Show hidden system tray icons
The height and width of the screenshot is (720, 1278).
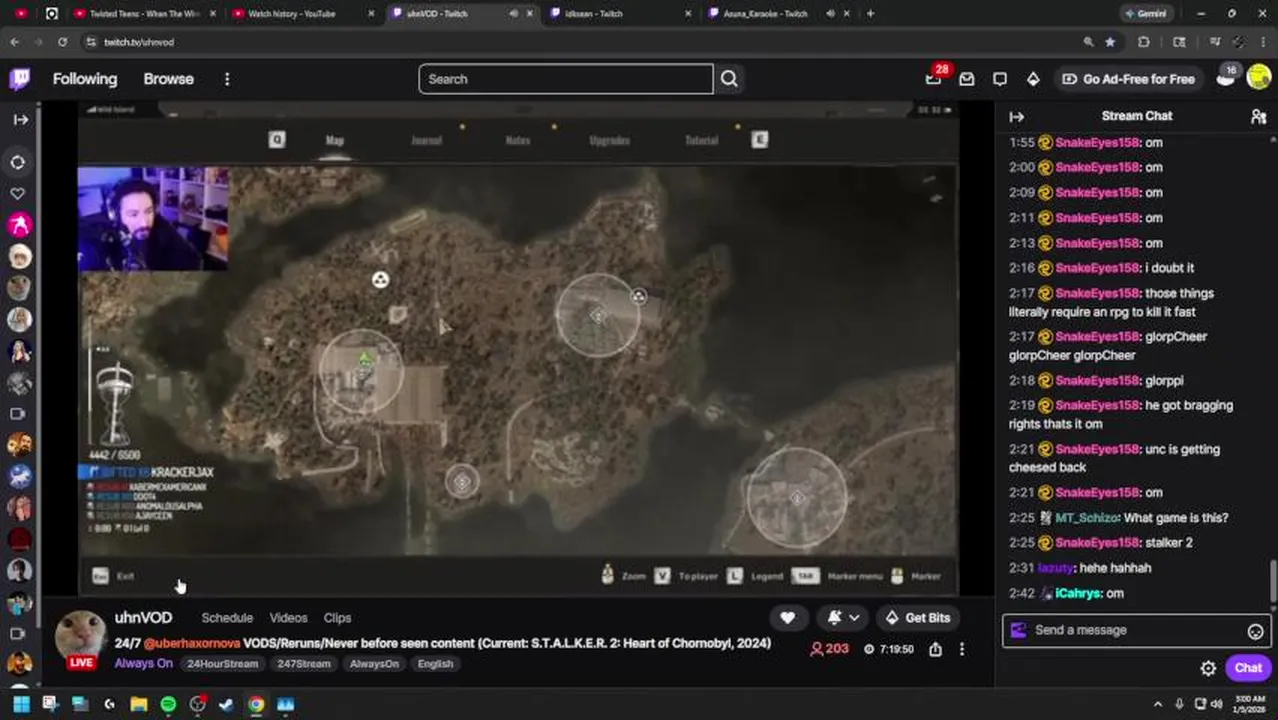(x=1158, y=705)
